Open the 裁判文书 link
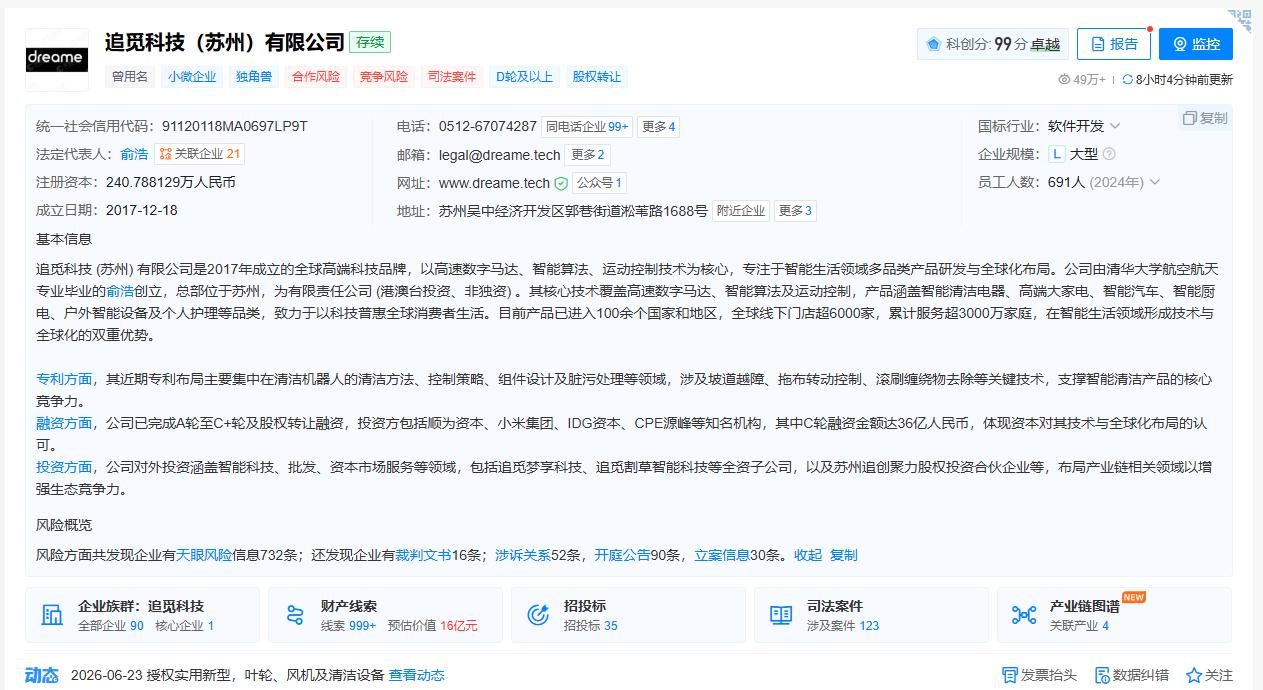The width and height of the screenshot is (1263, 690). pos(423,555)
